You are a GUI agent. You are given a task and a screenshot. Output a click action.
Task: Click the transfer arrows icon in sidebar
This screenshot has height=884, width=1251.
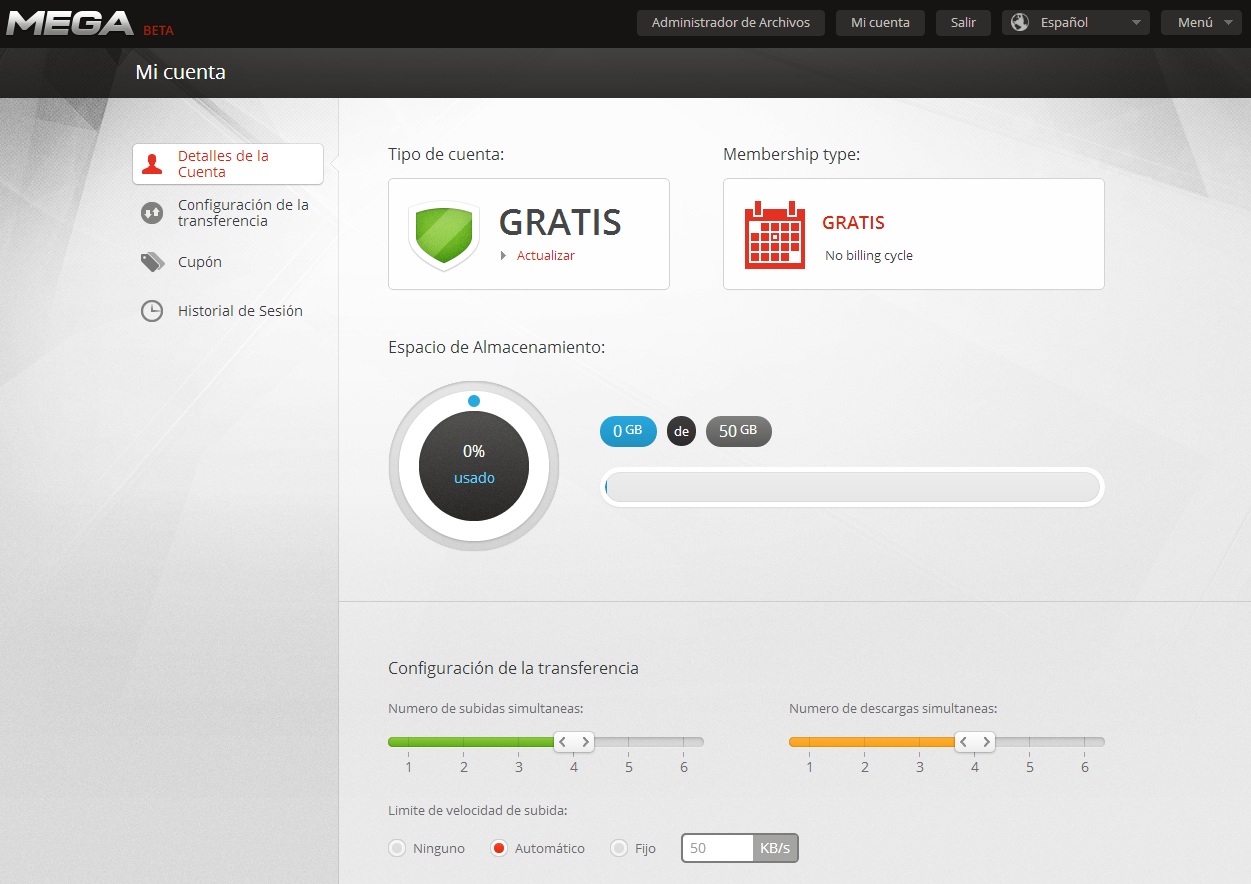[152, 213]
